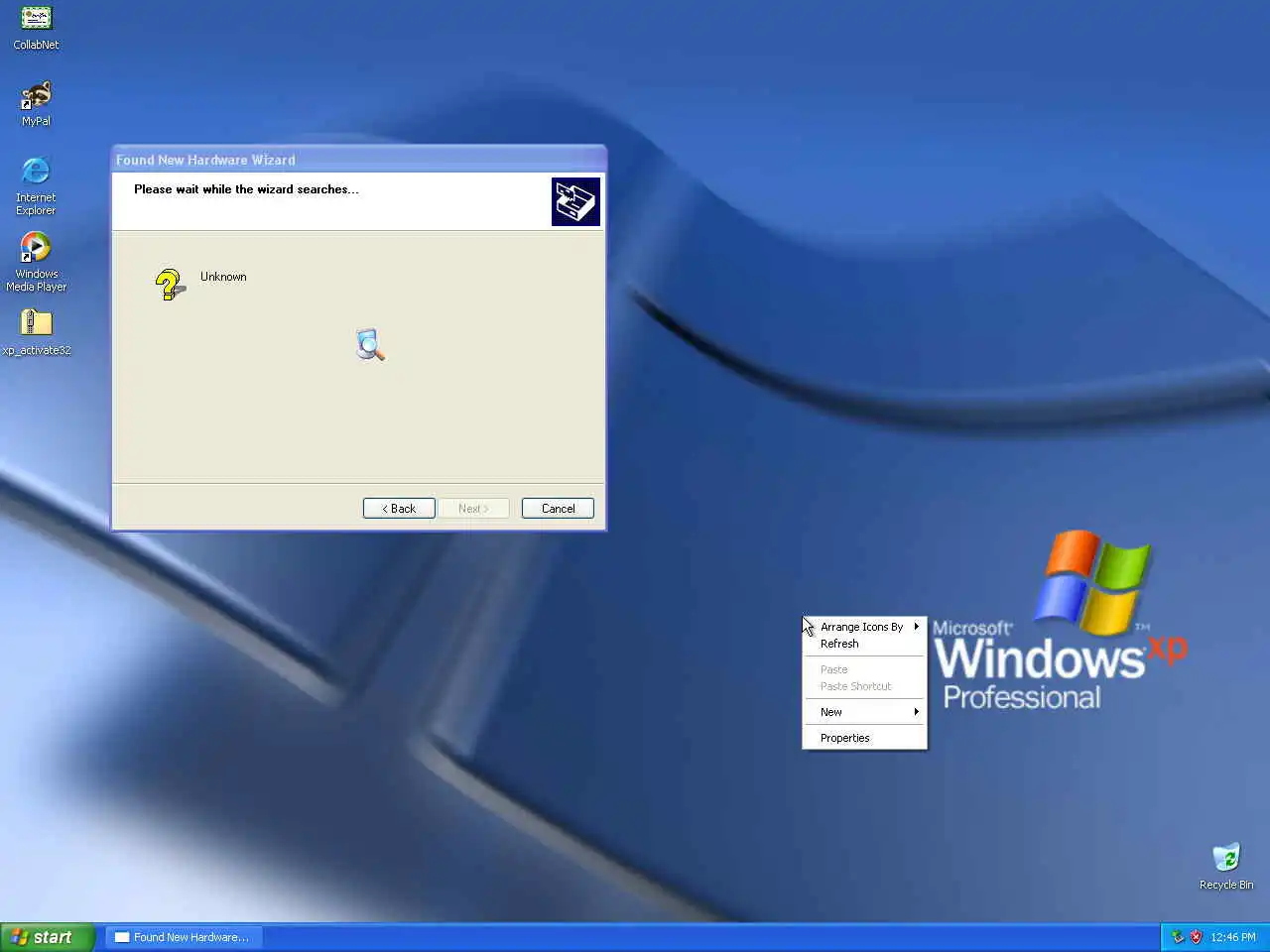The width and height of the screenshot is (1270, 952).
Task: Click the 12:46 PM taskbar clock
Action: pos(1233,937)
